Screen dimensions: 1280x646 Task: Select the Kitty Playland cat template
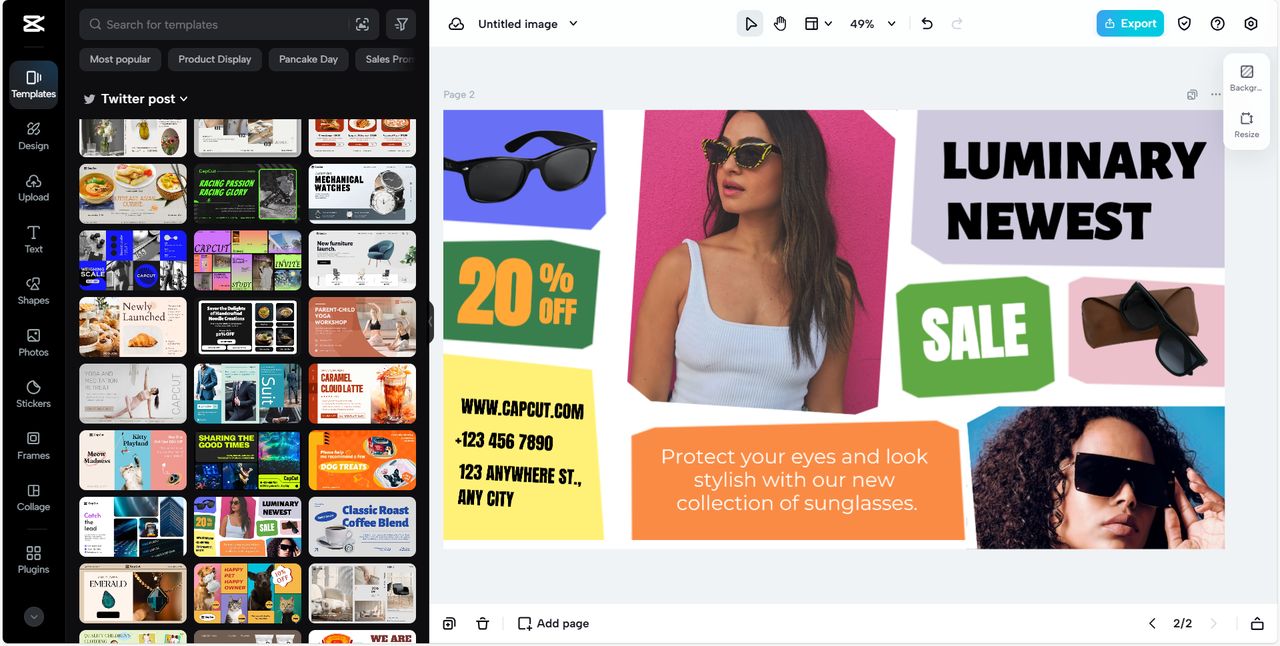(x=133, y=460)
